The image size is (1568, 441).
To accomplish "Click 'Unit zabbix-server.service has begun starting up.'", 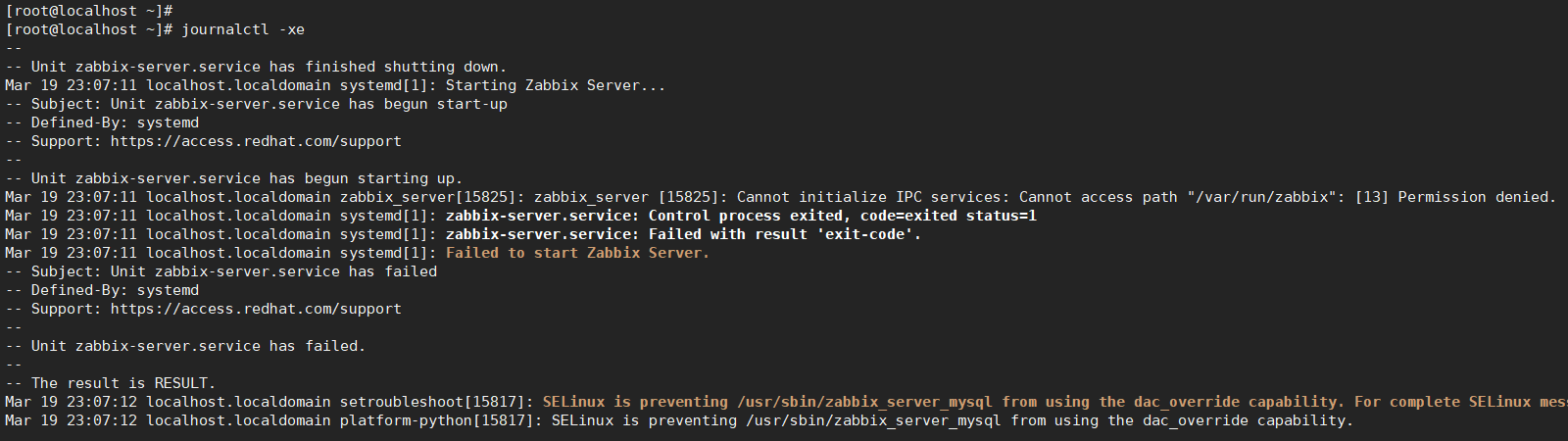I will click(247, 178).
